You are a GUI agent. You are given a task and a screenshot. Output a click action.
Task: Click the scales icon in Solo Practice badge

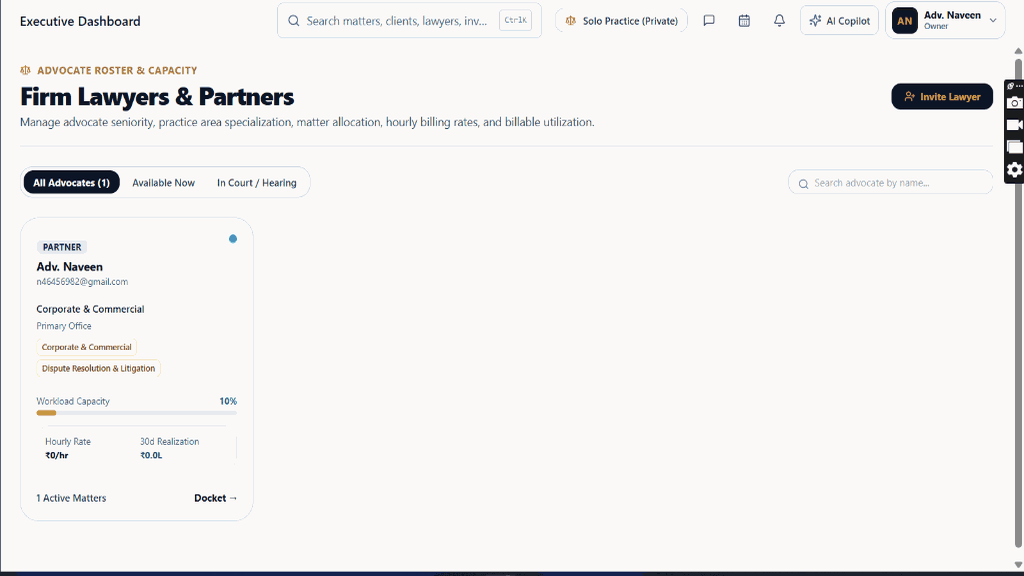click(571, 21)
